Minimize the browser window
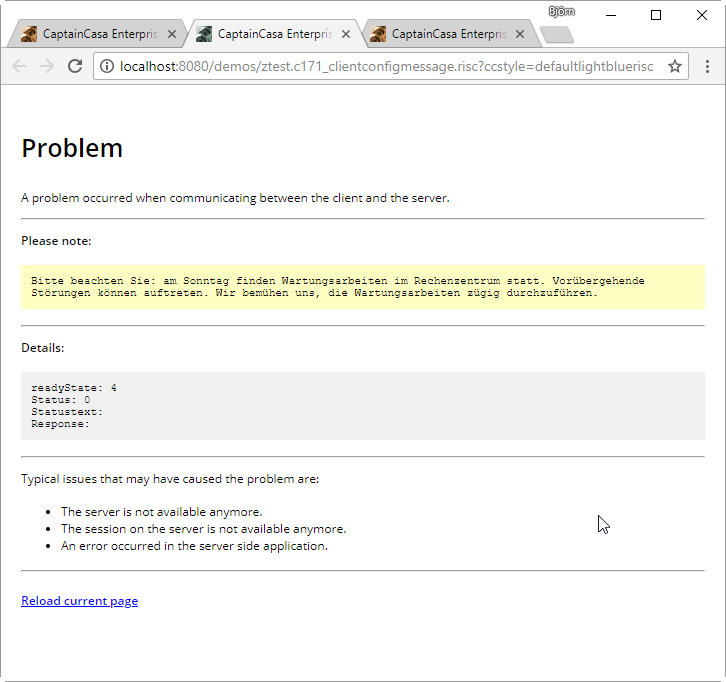Image resolution: width=726 pixels, height=682 pixels. [x=610, y=14]
